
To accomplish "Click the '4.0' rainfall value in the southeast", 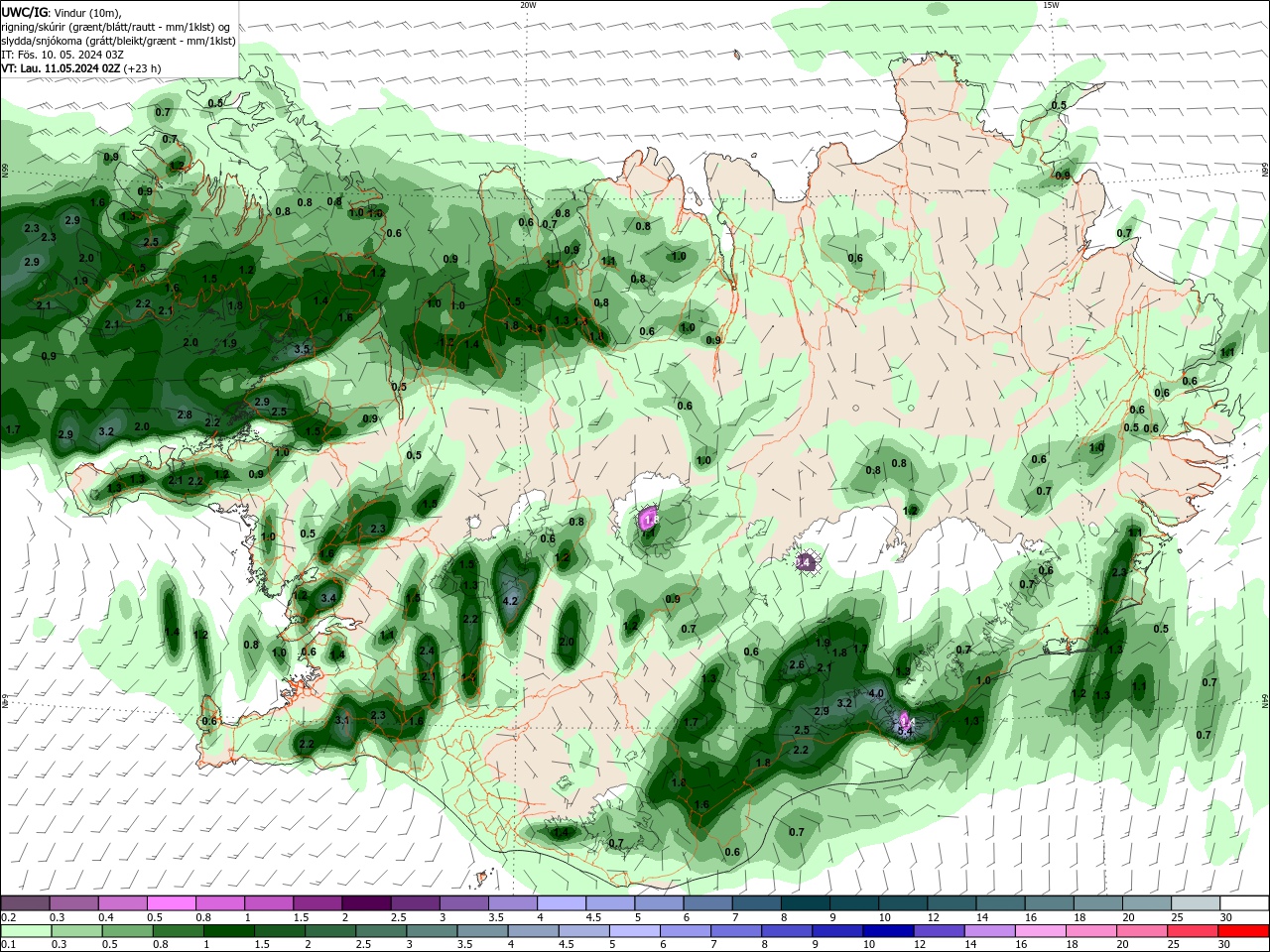I will (x=876, y=693).
